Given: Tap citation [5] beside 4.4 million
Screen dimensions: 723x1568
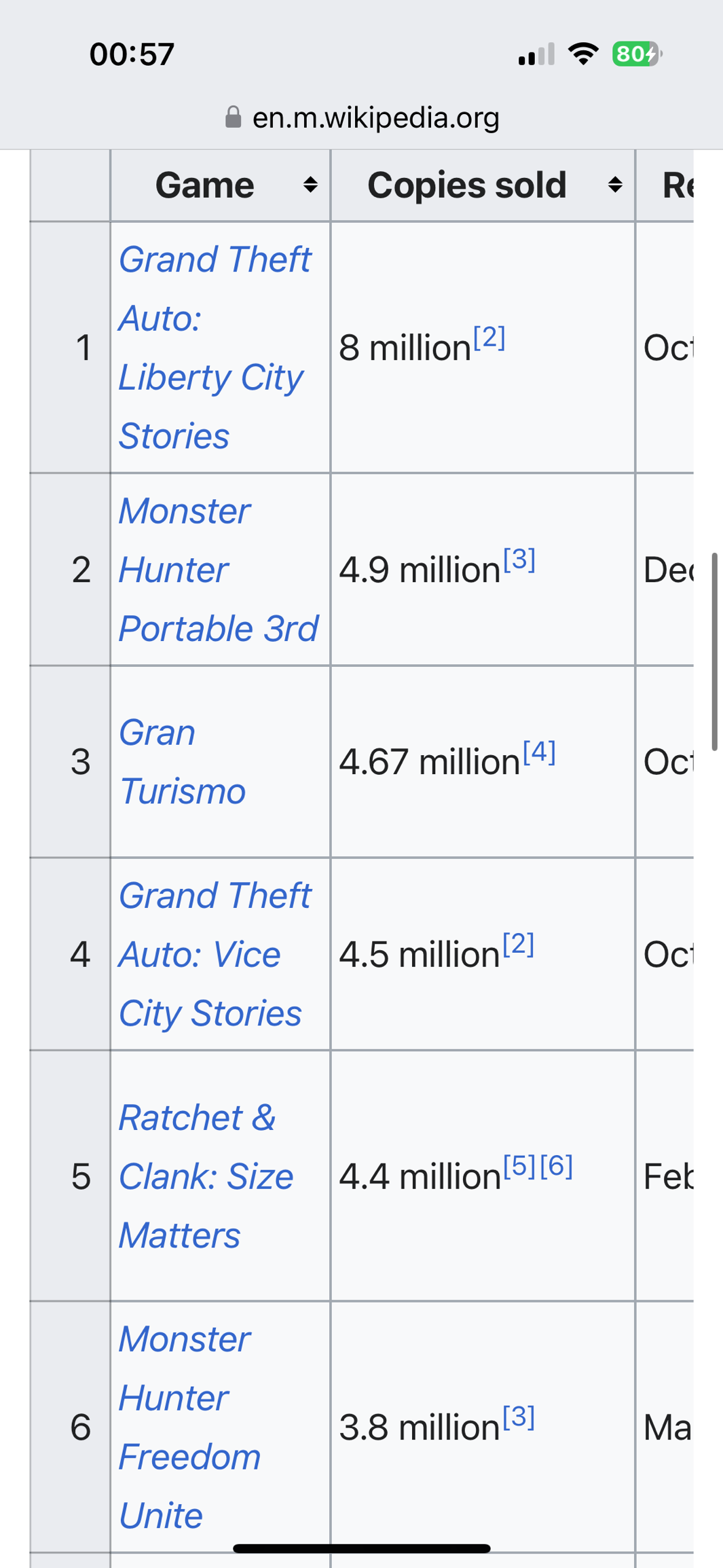Looking at the screenshot, I should [520, 1165].
